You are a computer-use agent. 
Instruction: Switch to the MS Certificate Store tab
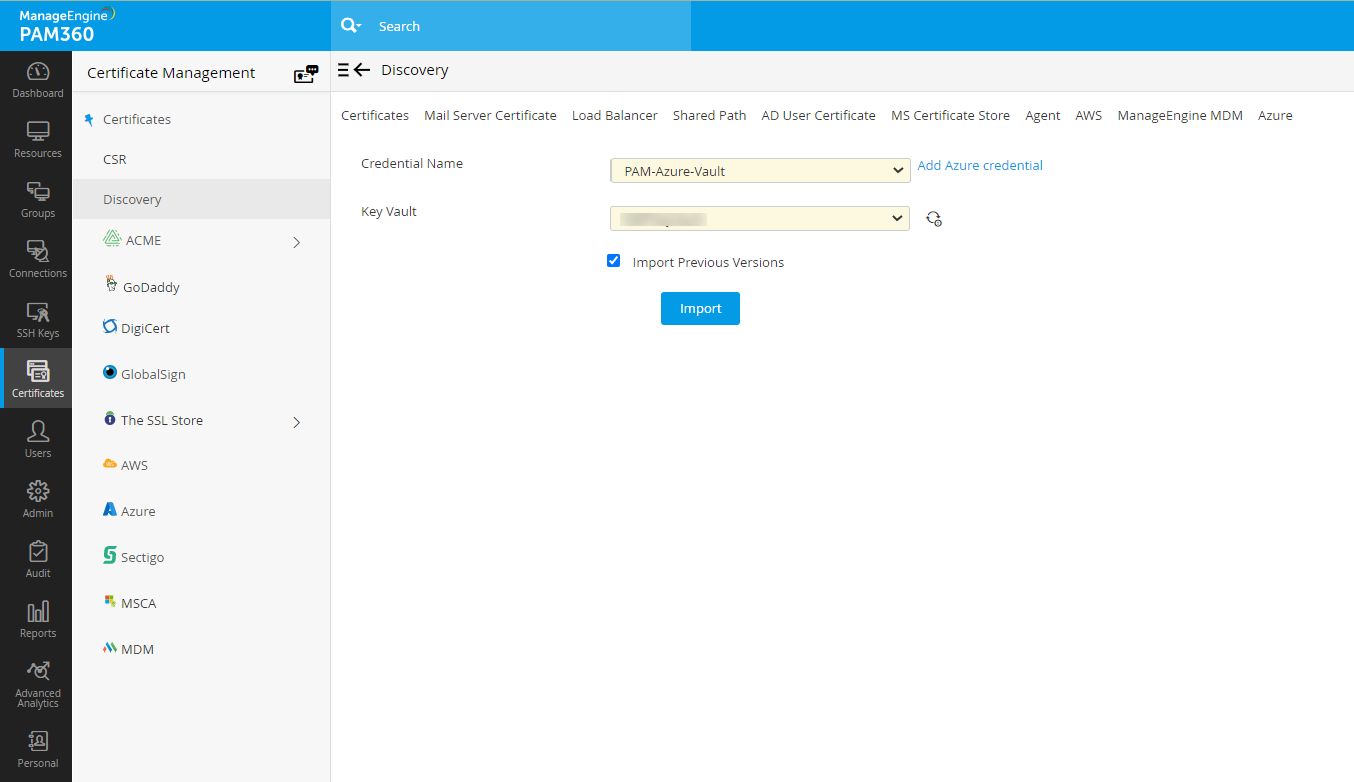(x=950, y=115)
